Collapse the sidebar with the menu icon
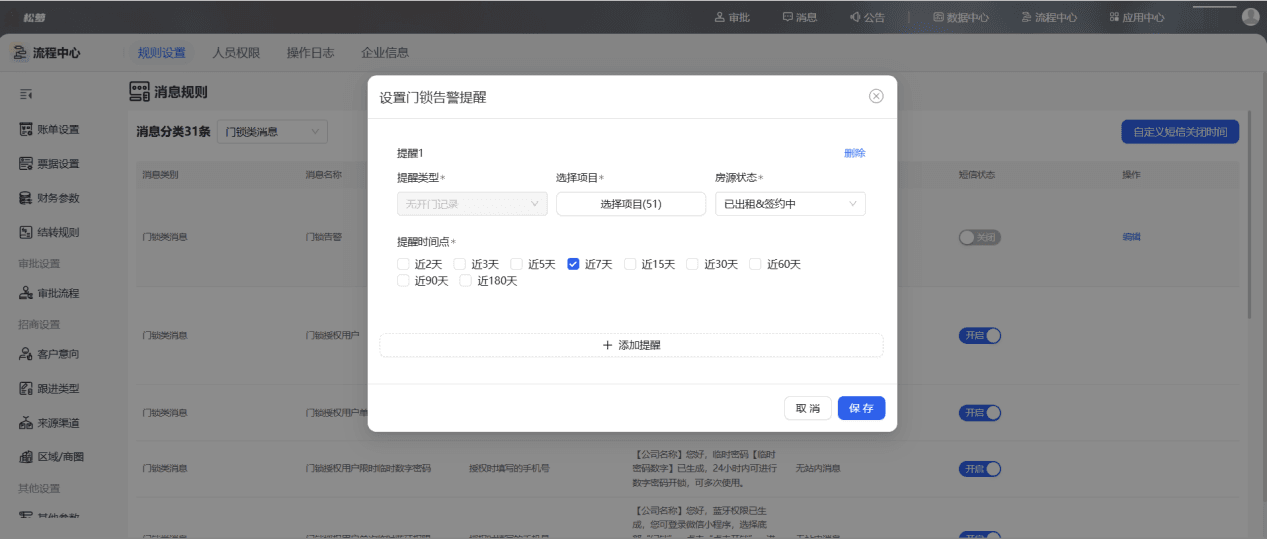The width and height of the screenshot is (1267, 539). 26,94
